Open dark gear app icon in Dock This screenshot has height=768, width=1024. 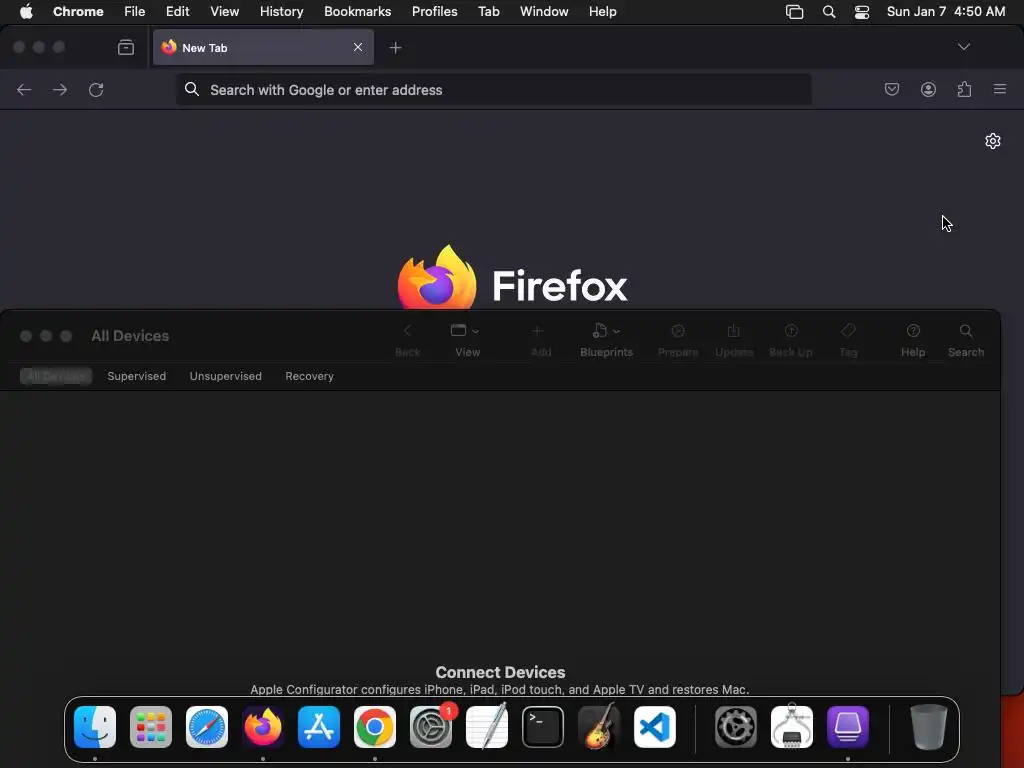736,727
